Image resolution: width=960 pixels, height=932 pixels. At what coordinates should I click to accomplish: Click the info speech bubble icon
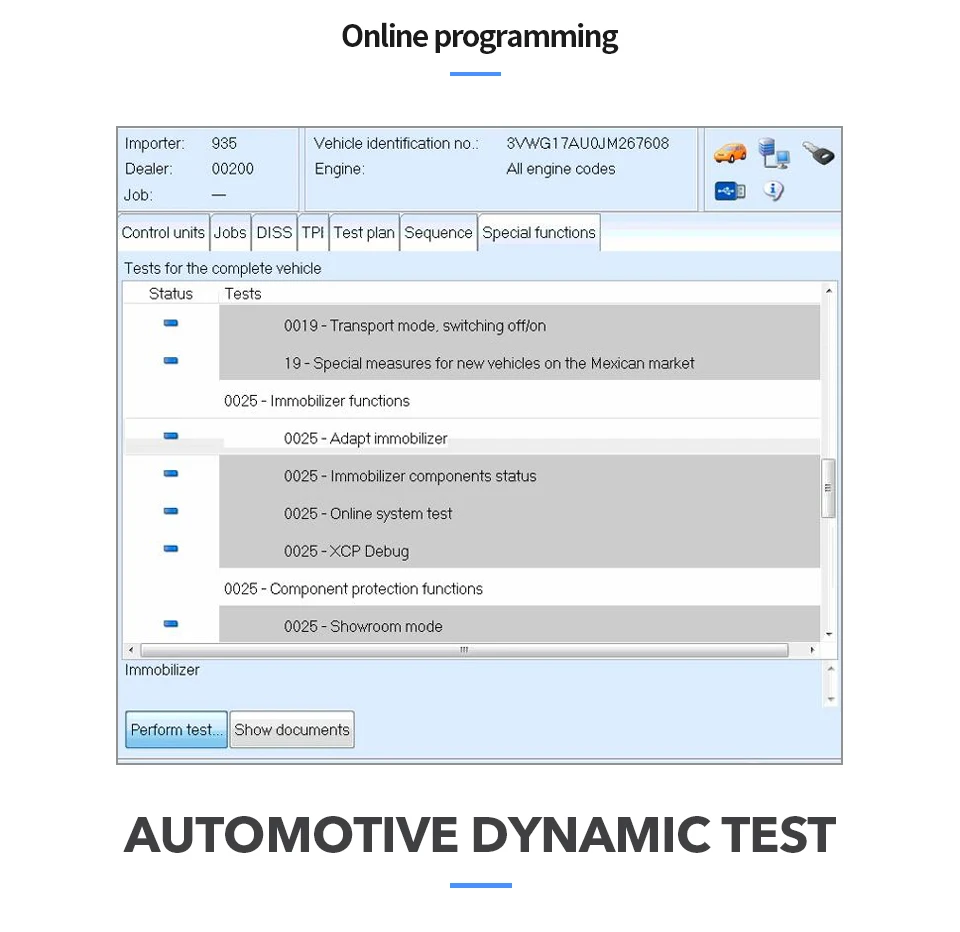coord(773,191)
